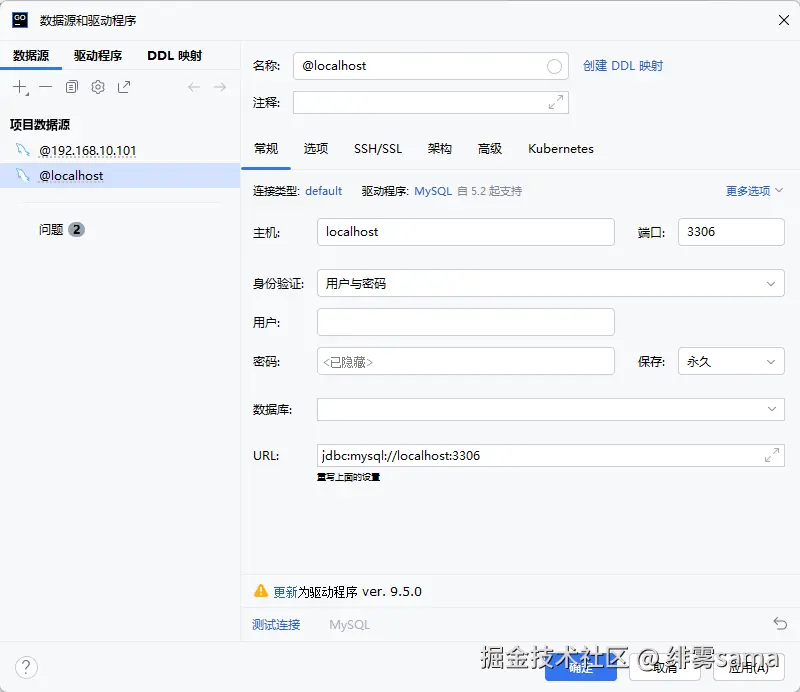Click MySQL icon beside @192.168.10.101

pos(23,150)
